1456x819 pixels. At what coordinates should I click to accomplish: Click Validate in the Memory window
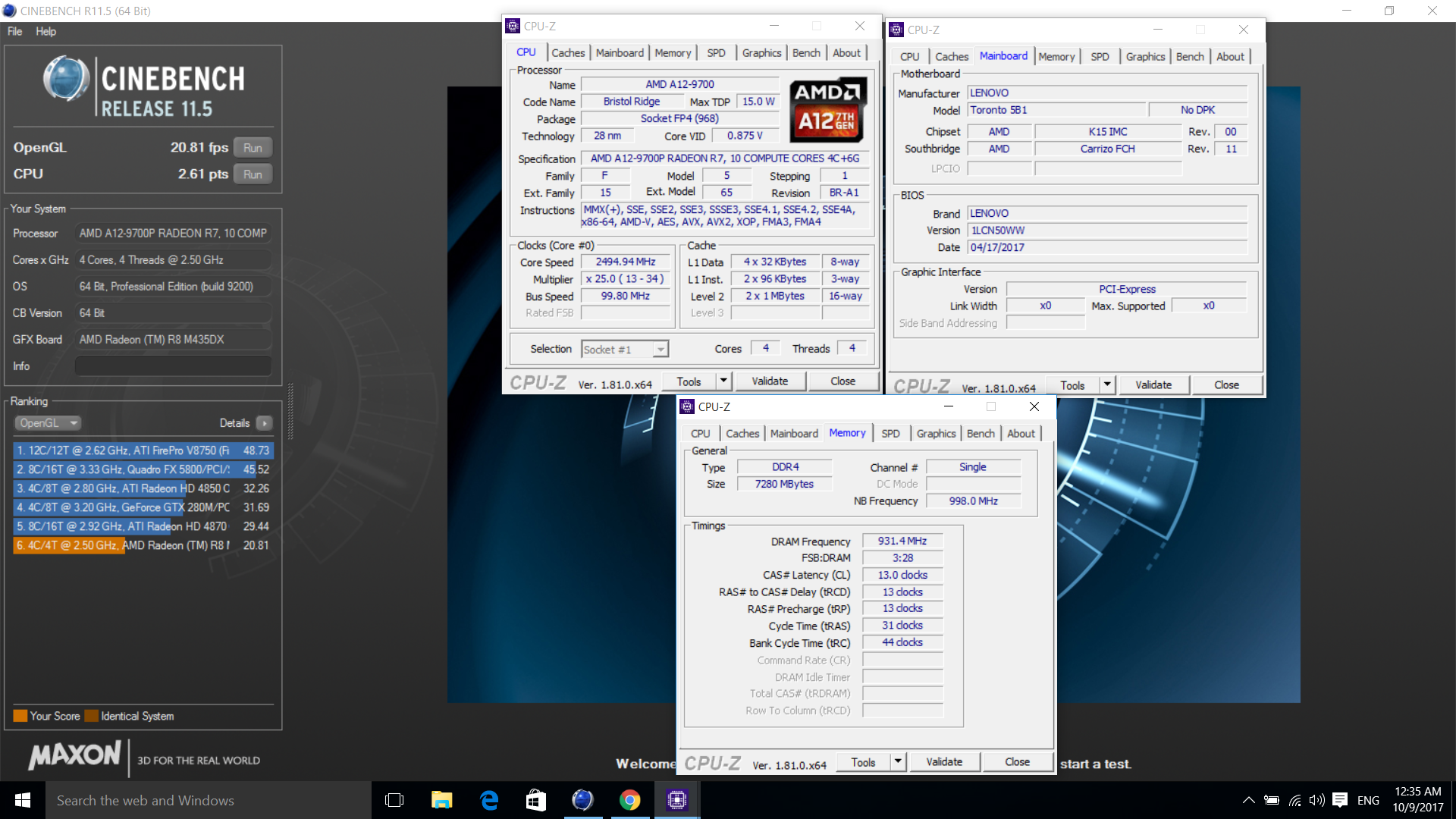[x=944, y=761]
